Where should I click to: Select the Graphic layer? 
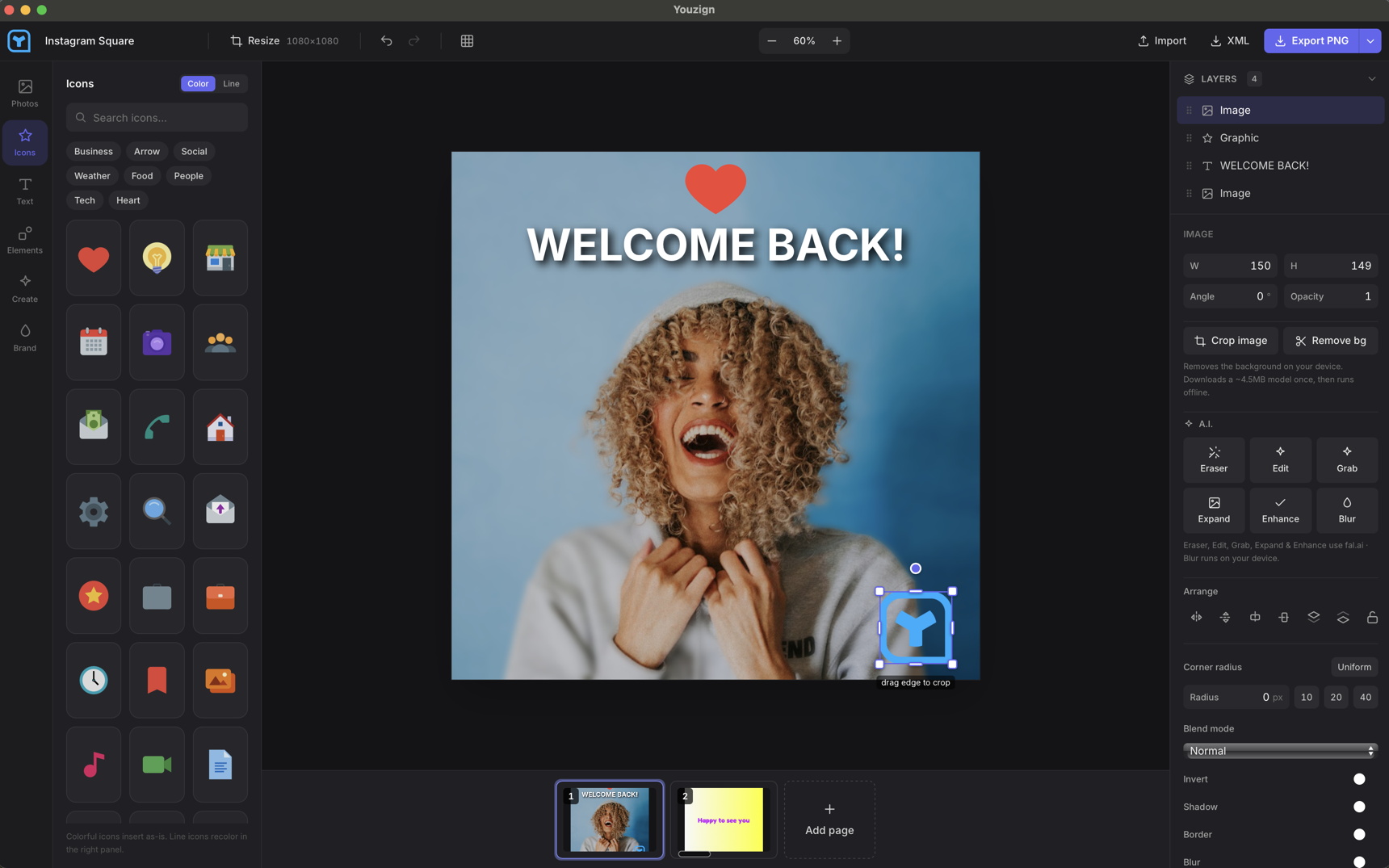pyautogui.click(x=1281, y=138)
